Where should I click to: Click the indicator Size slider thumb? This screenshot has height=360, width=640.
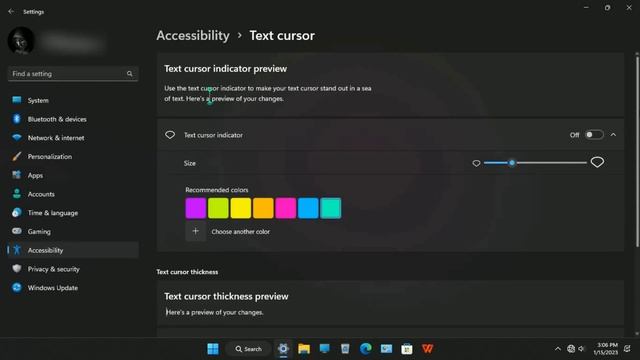pyautogui.click(x=512, y=163)
